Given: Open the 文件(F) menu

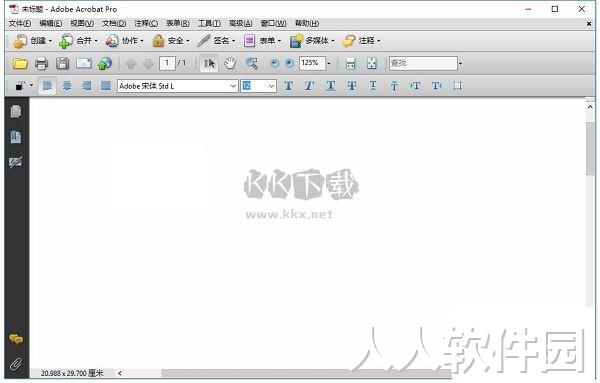Looking at the screenshot, I should point(20,23).
